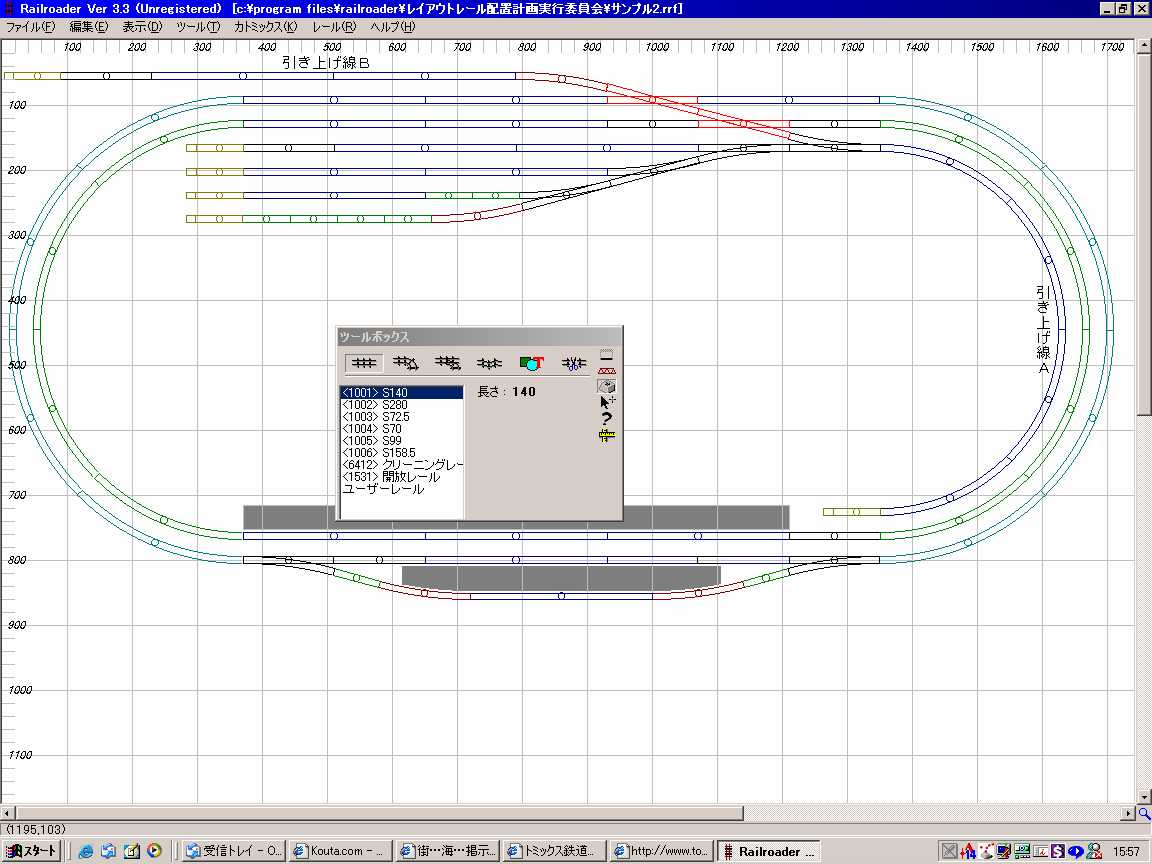Click the arrow pointer select tool
1152x864 pixels.
606,402
